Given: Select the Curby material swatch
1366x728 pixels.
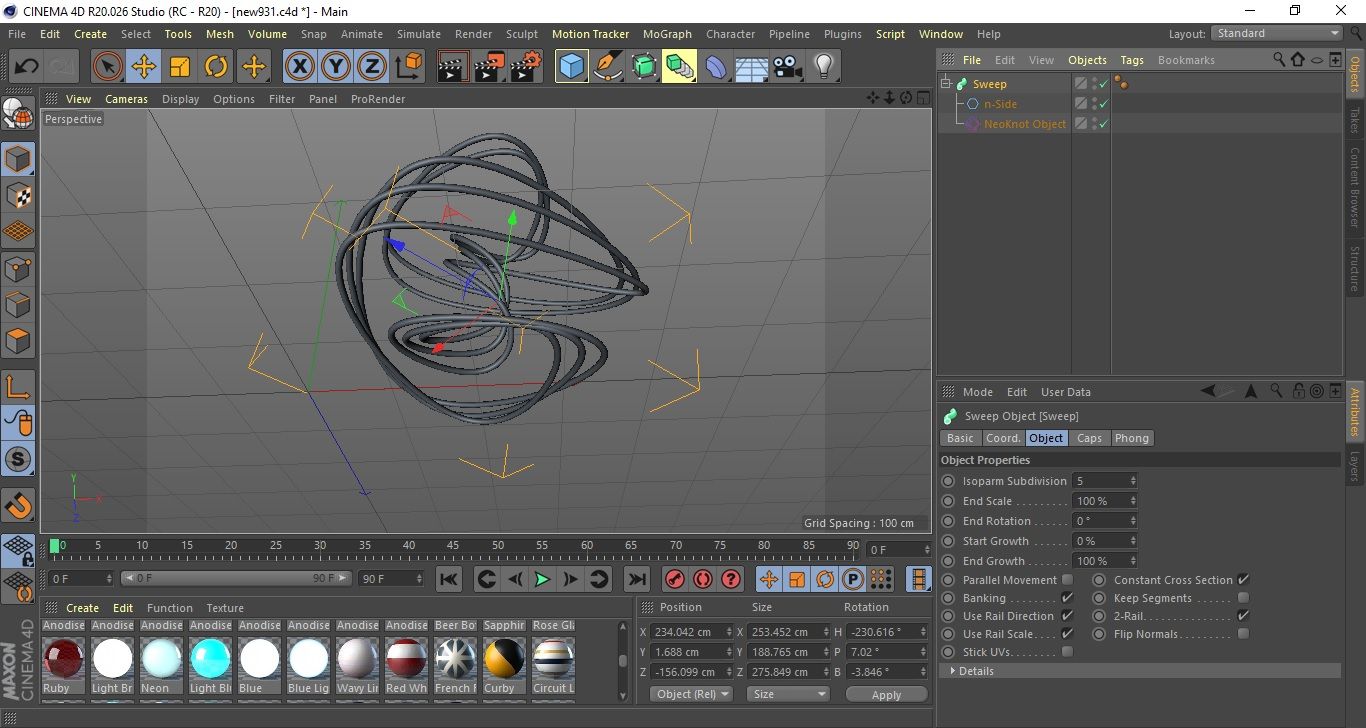Looking at the screenshot, I should [x=504, y=659].
